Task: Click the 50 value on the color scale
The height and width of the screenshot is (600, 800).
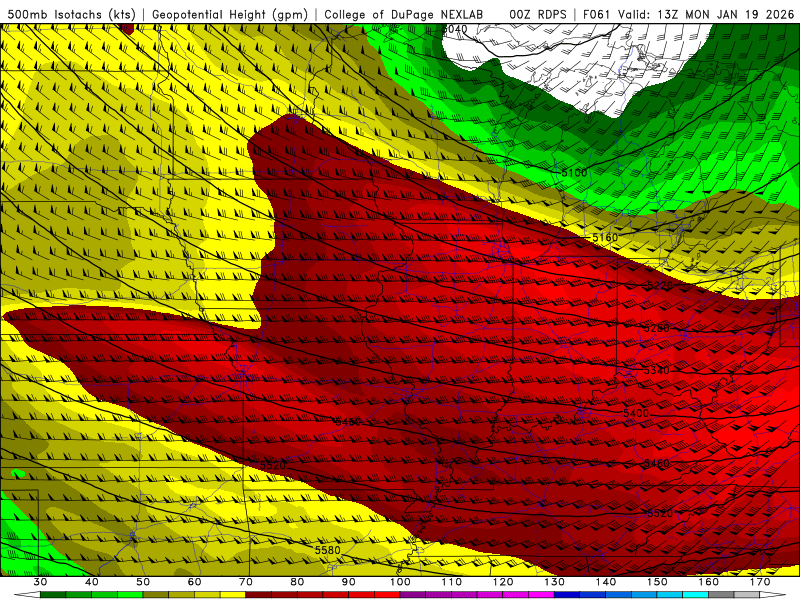Action: point(143,582)
